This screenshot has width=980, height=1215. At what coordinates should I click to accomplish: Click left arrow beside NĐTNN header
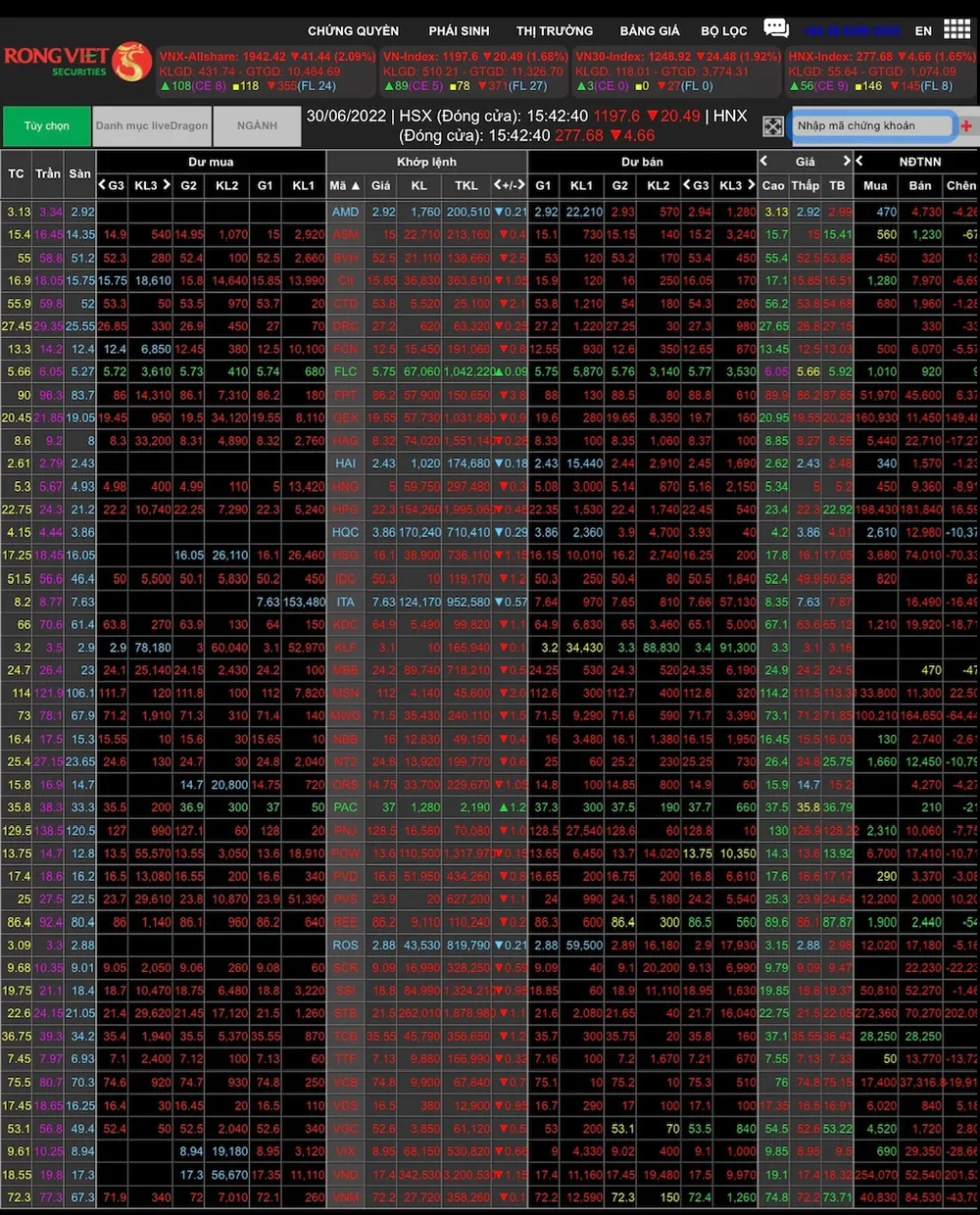pos(859,161)
